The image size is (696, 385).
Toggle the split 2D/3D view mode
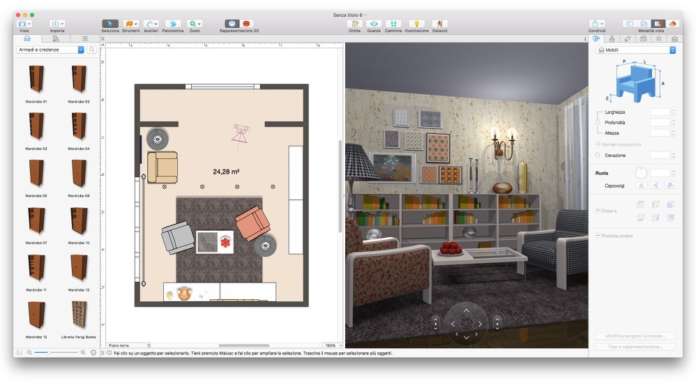[658, 24]
